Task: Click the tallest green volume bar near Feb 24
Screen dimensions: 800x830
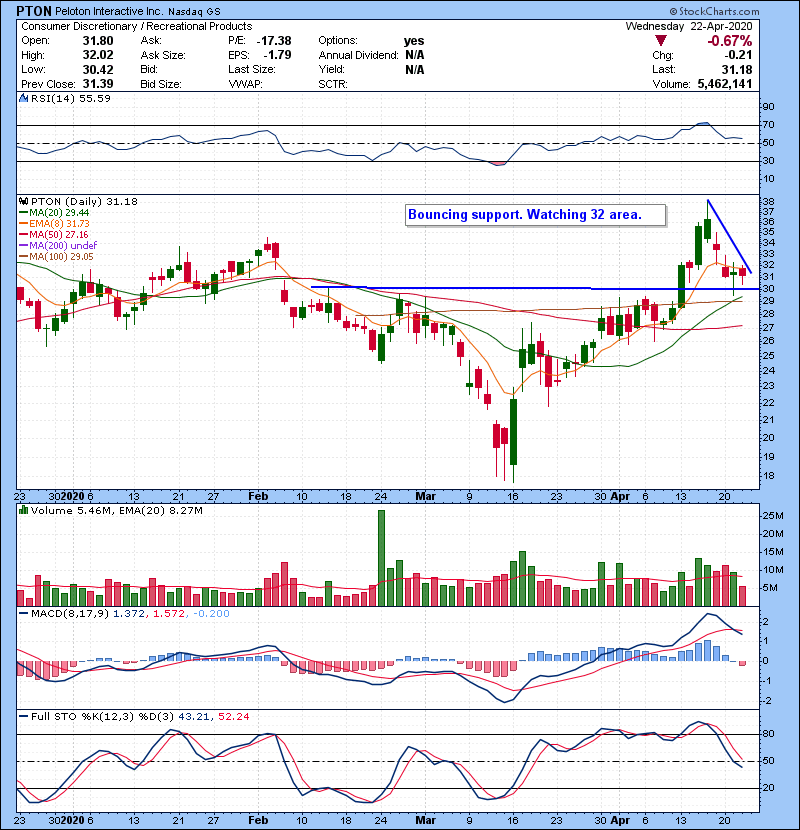Action: click(x=381, y=558)
